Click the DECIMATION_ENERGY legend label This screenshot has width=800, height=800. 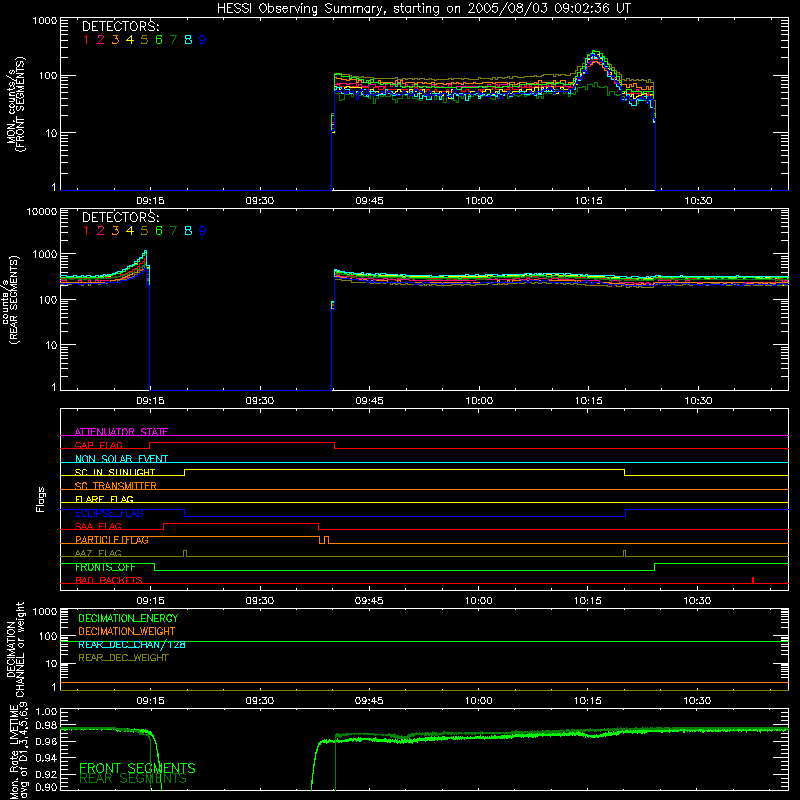128,618
